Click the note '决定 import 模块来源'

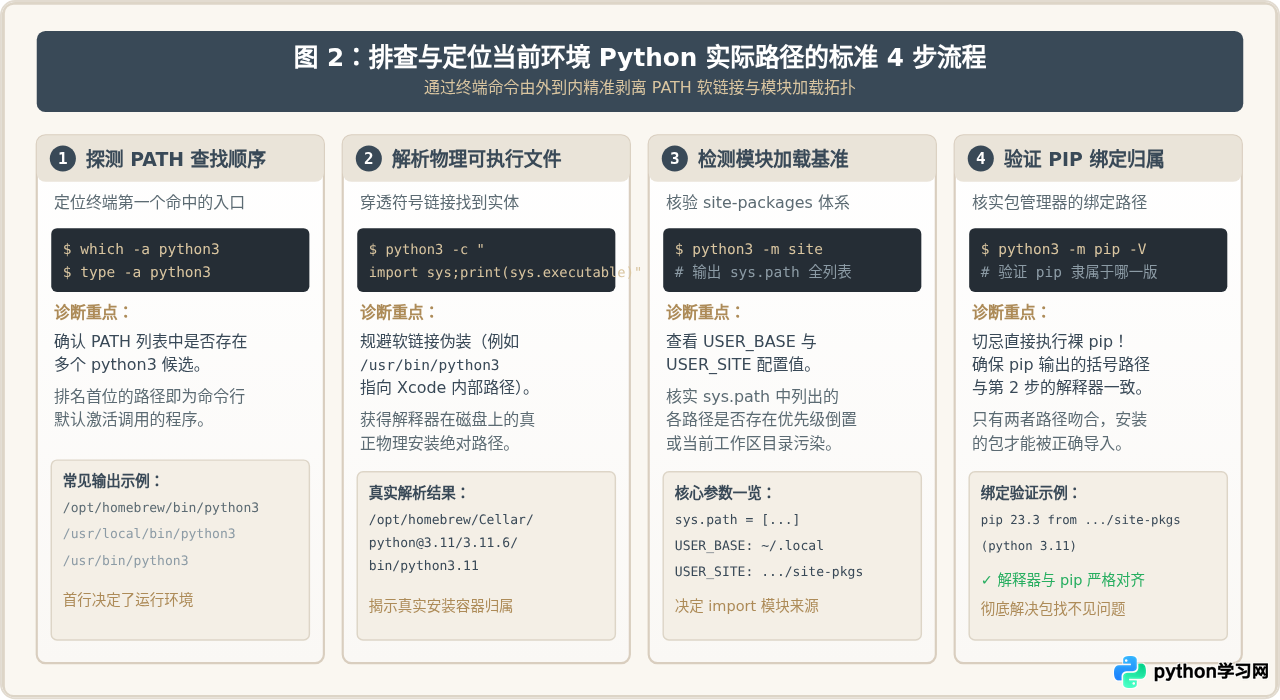point(747,606)
